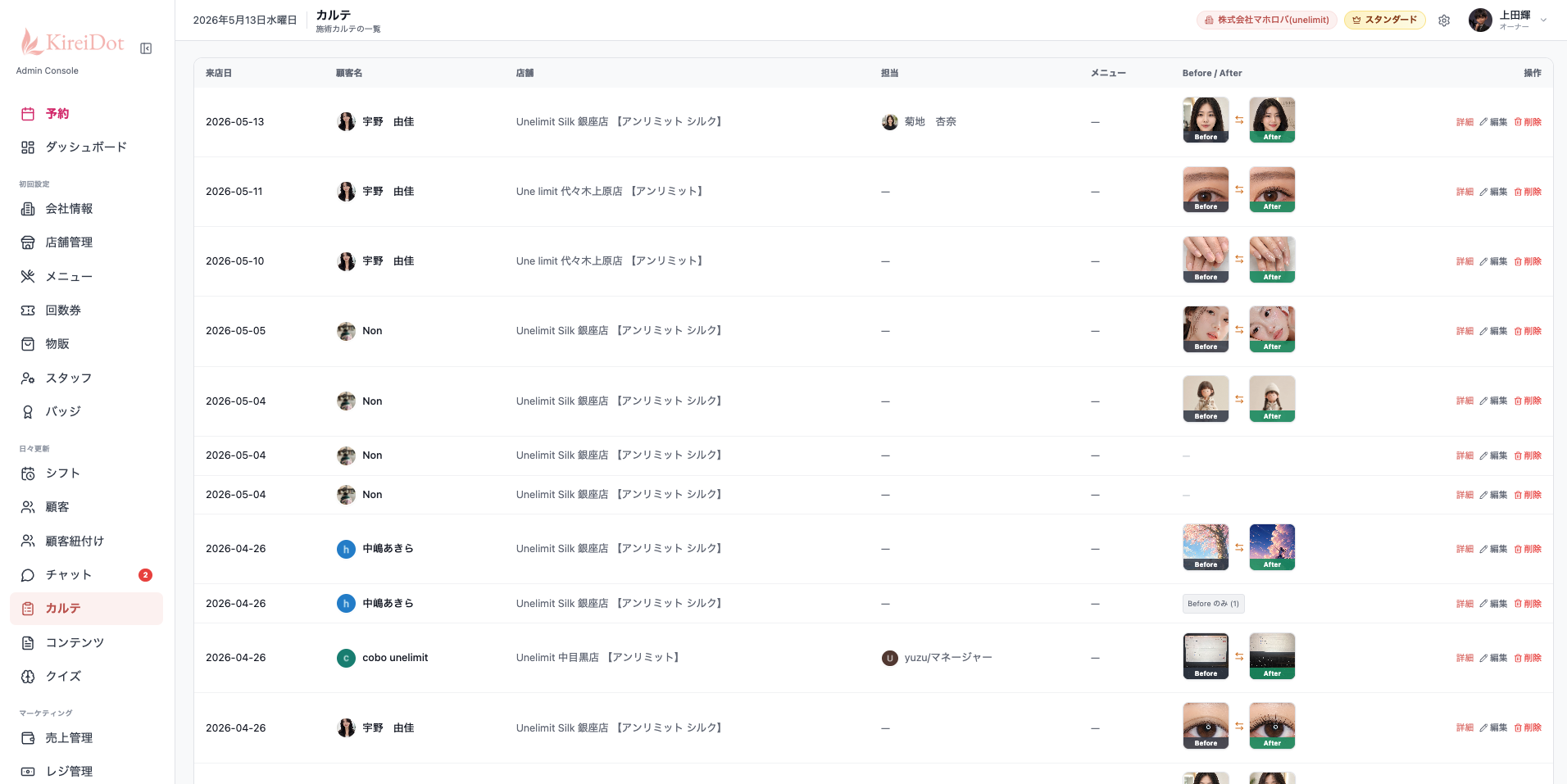
Task: Click the 上田輝 profile avatar
Action: 1480,20
